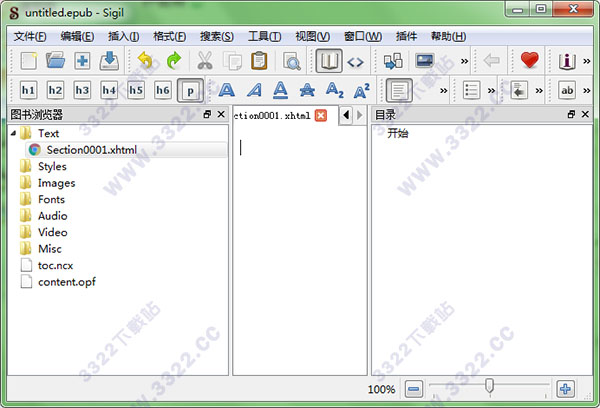Toggle underline text formatting
The image size is (600, 408).
280,90
